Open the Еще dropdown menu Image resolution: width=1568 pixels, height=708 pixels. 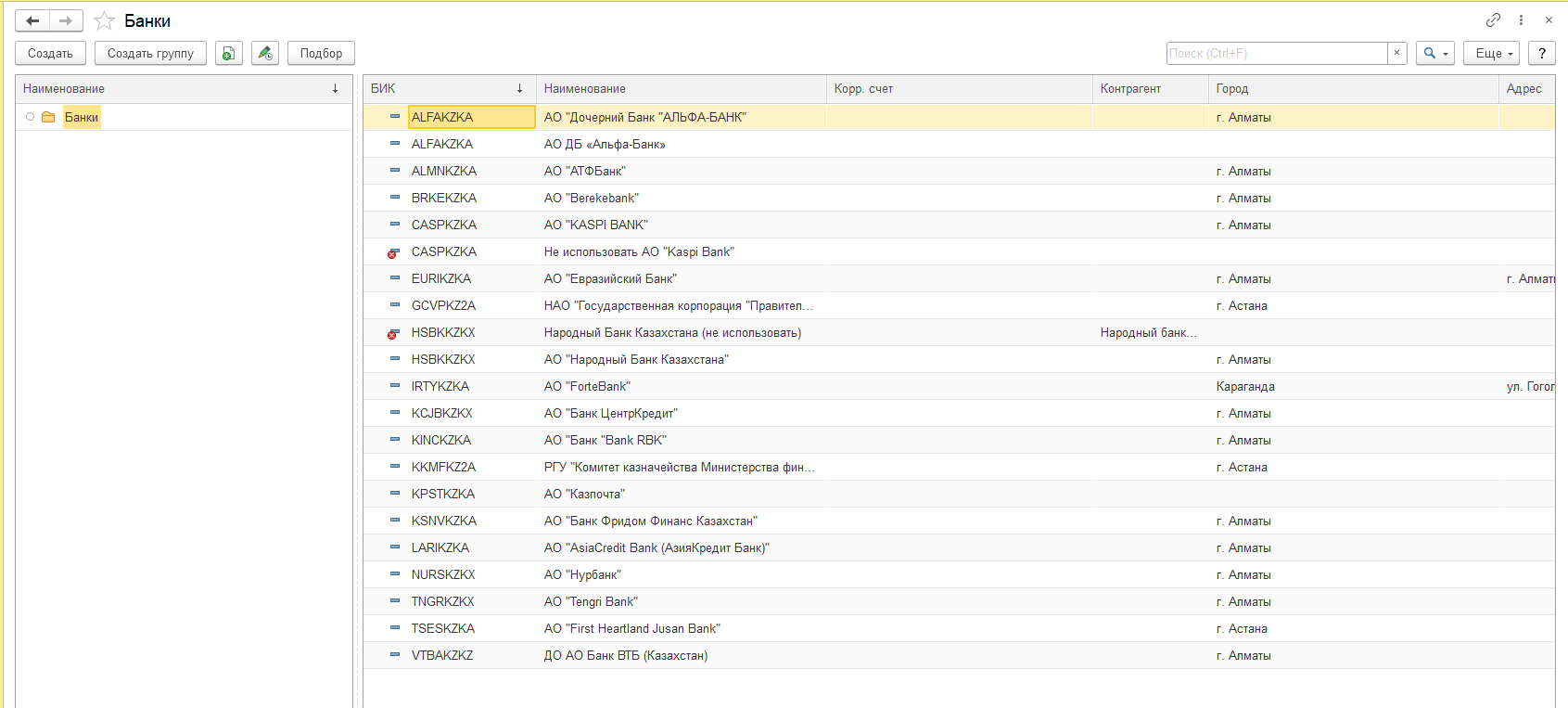coord(1491,53)
